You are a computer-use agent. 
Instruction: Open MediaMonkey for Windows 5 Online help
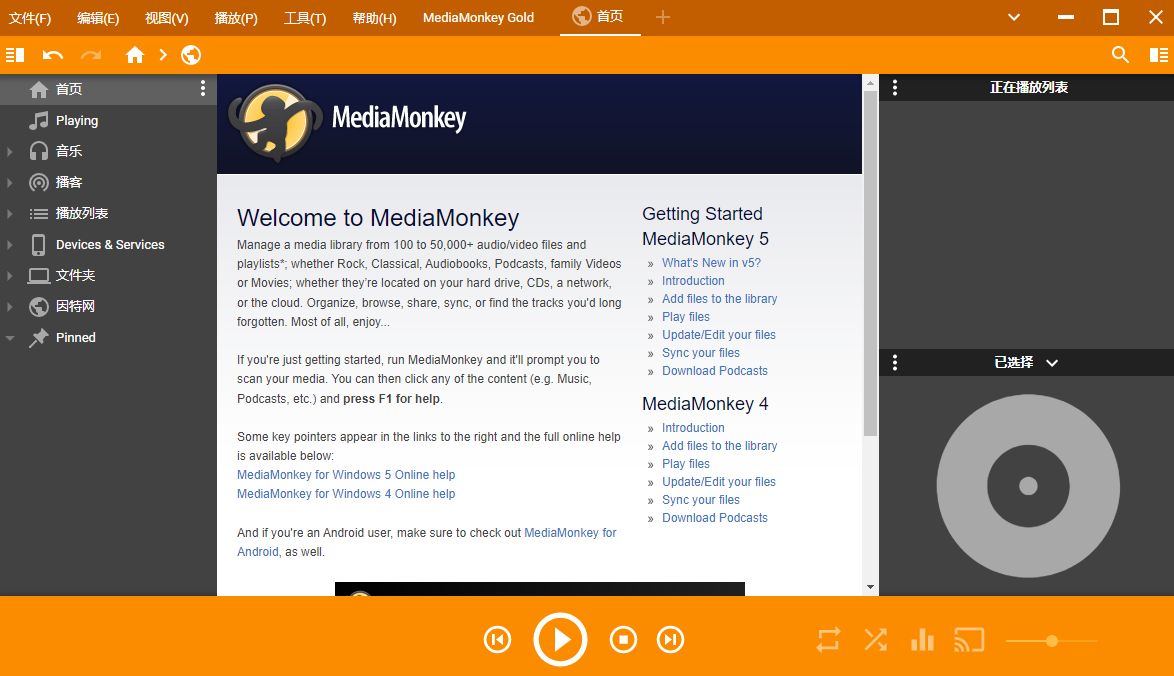click(346, 475)
